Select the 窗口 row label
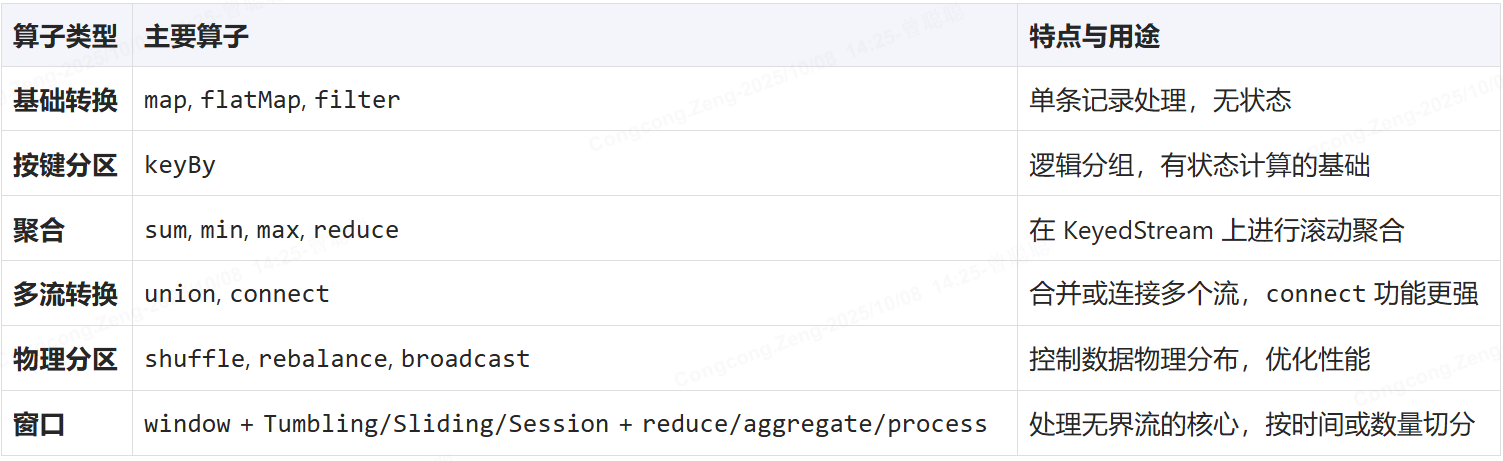The image size is (1503, 461). click(x=39, y=424)
